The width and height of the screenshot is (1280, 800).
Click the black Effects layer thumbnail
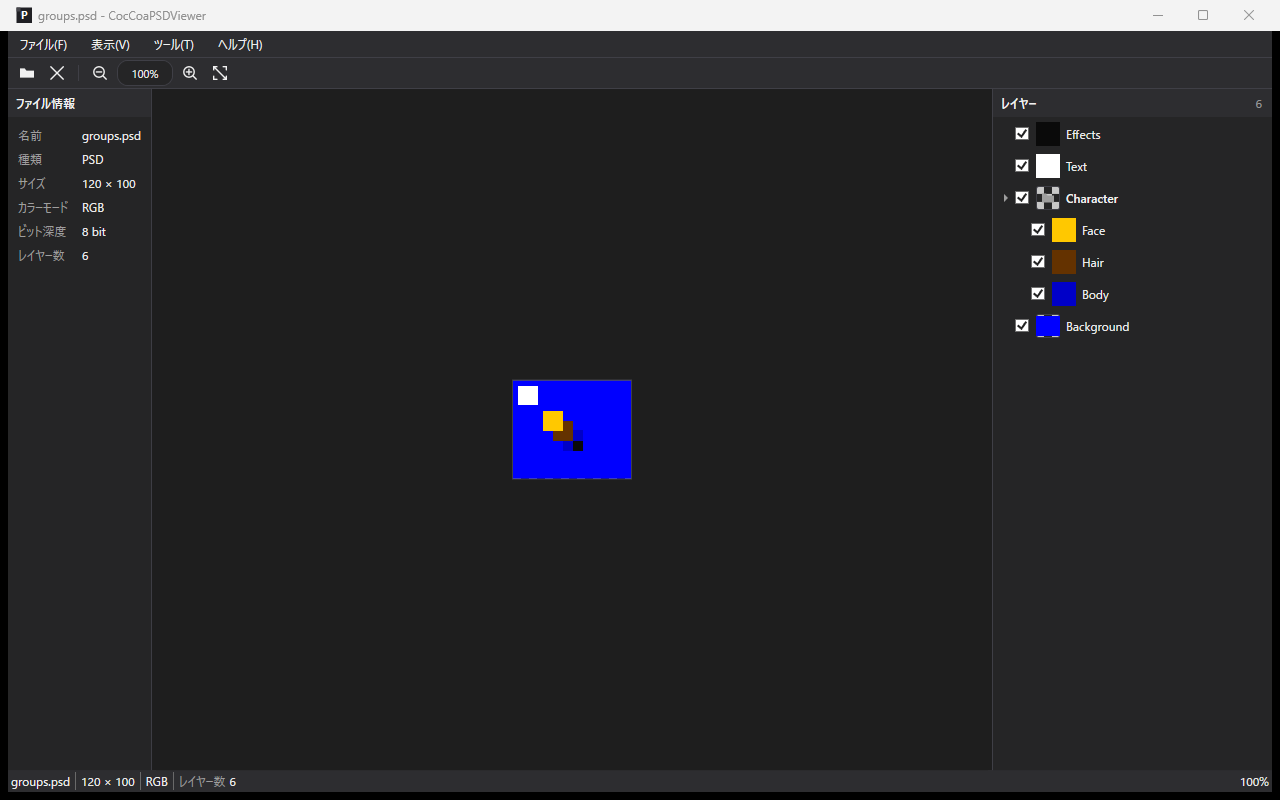point(1048,134)
